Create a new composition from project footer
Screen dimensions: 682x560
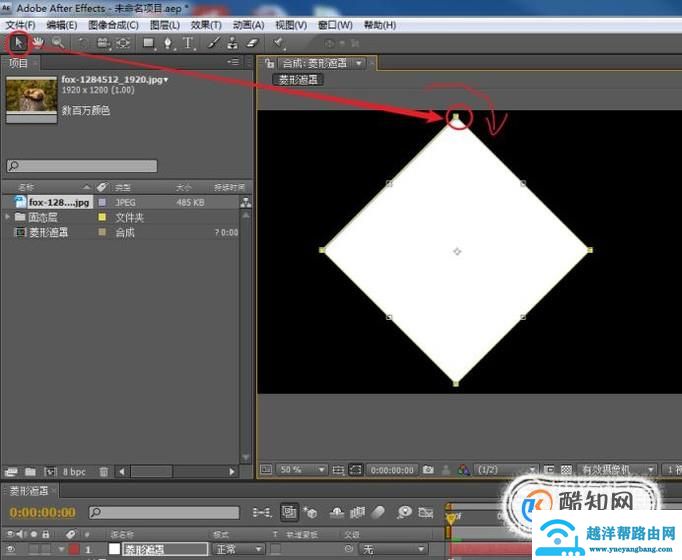pos(50,472)
